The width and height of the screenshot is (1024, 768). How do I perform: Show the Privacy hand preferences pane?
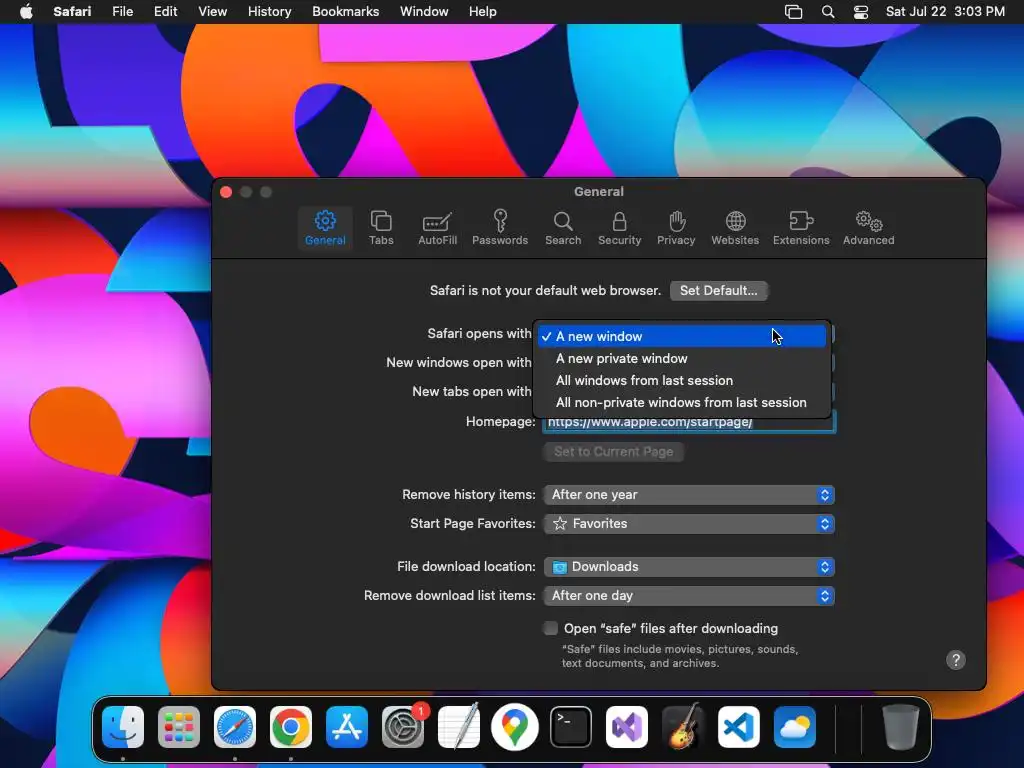tap(676, 228)
